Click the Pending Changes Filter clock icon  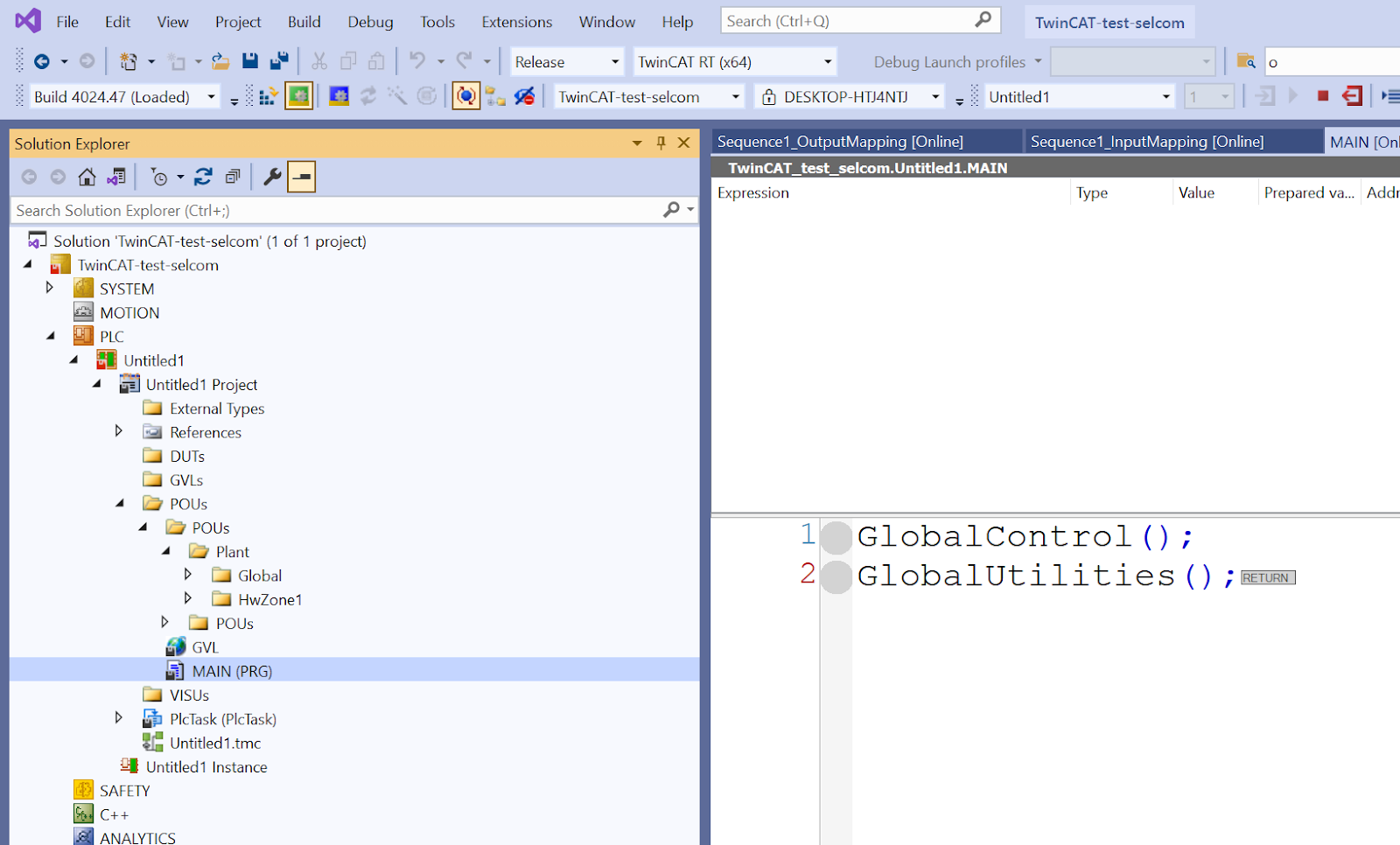[159, 178]
